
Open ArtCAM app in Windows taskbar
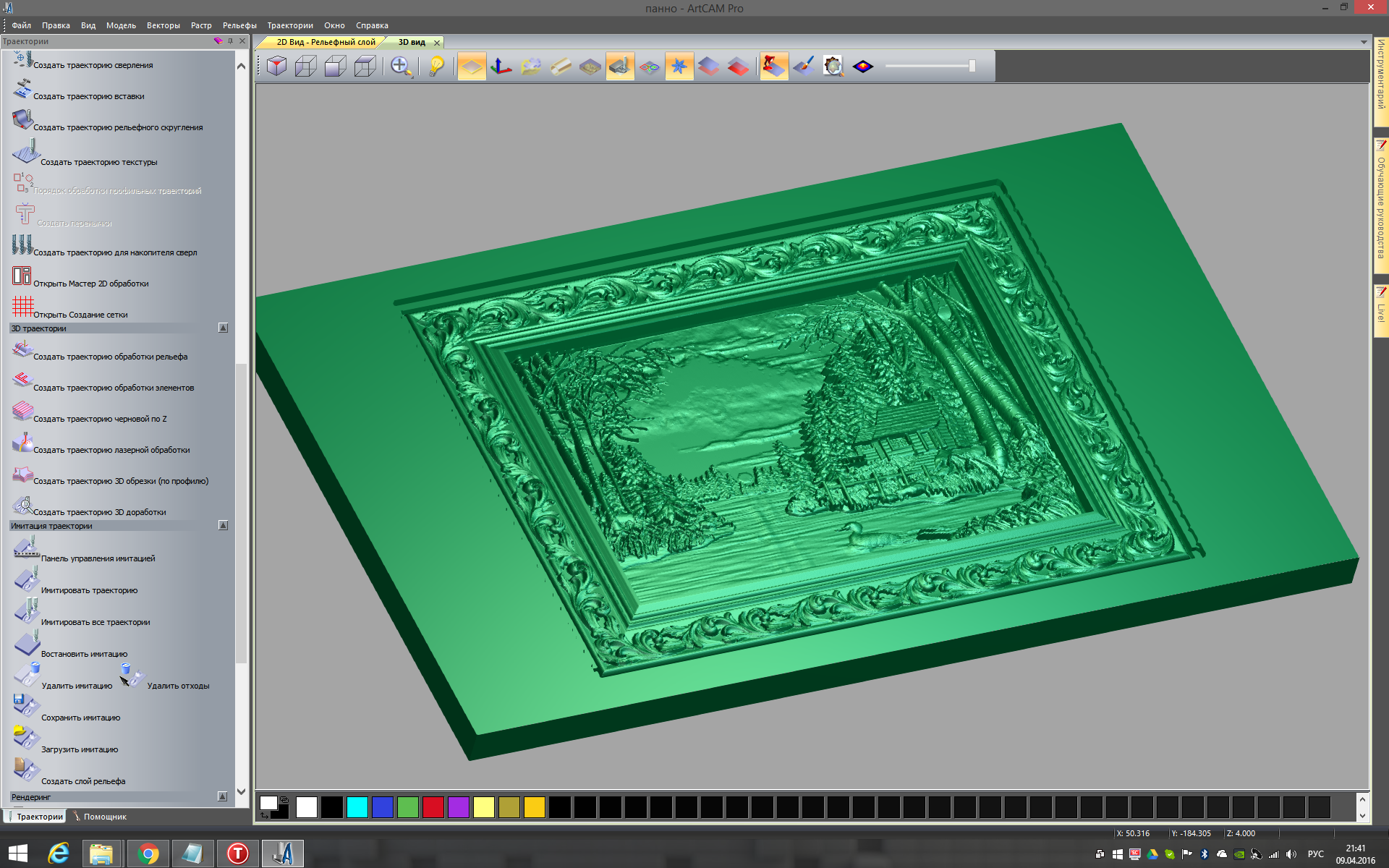point(282,854)
